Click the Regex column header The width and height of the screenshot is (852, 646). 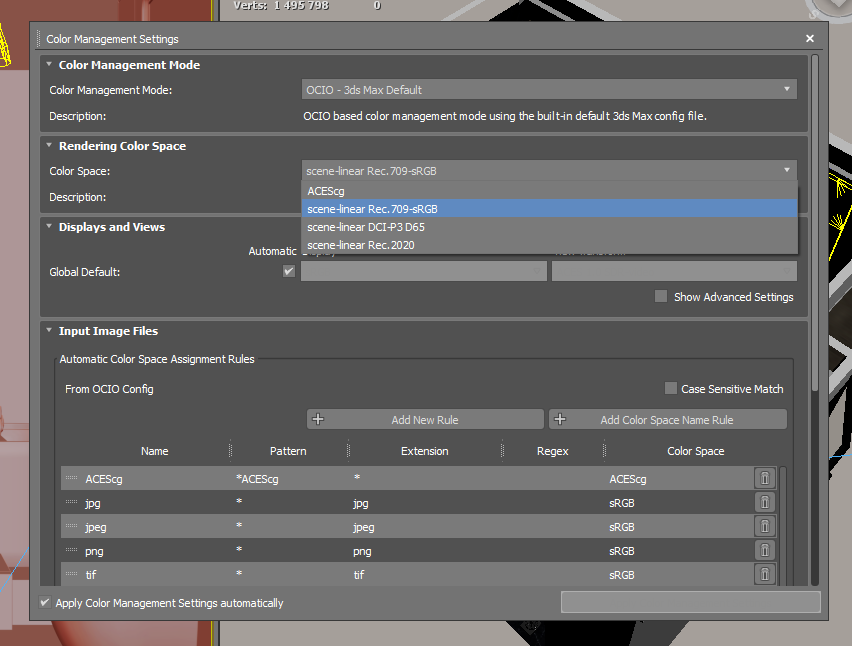553,451
